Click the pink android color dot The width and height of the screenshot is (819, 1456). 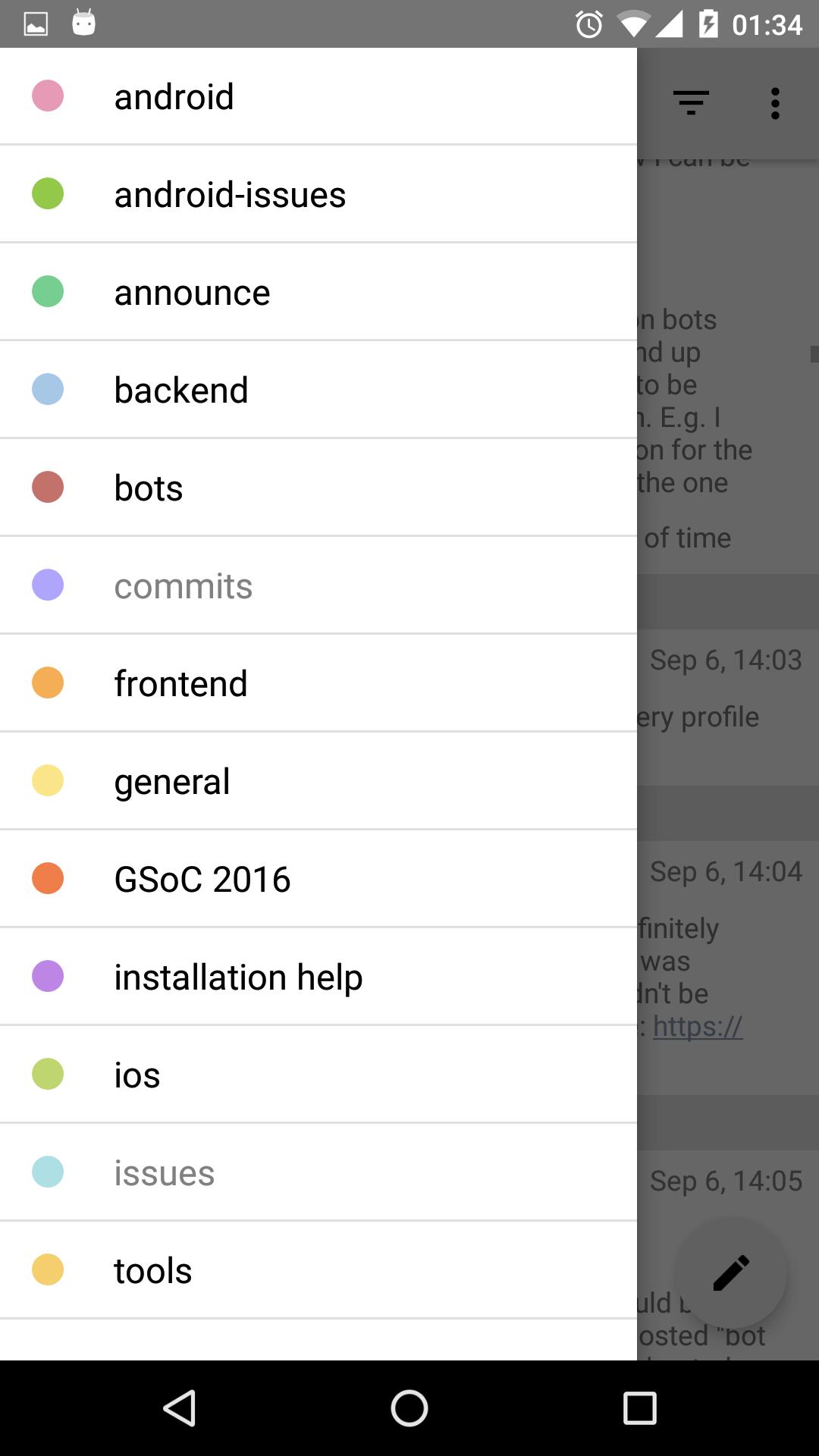pyautogui.click(x=48, y=96)
